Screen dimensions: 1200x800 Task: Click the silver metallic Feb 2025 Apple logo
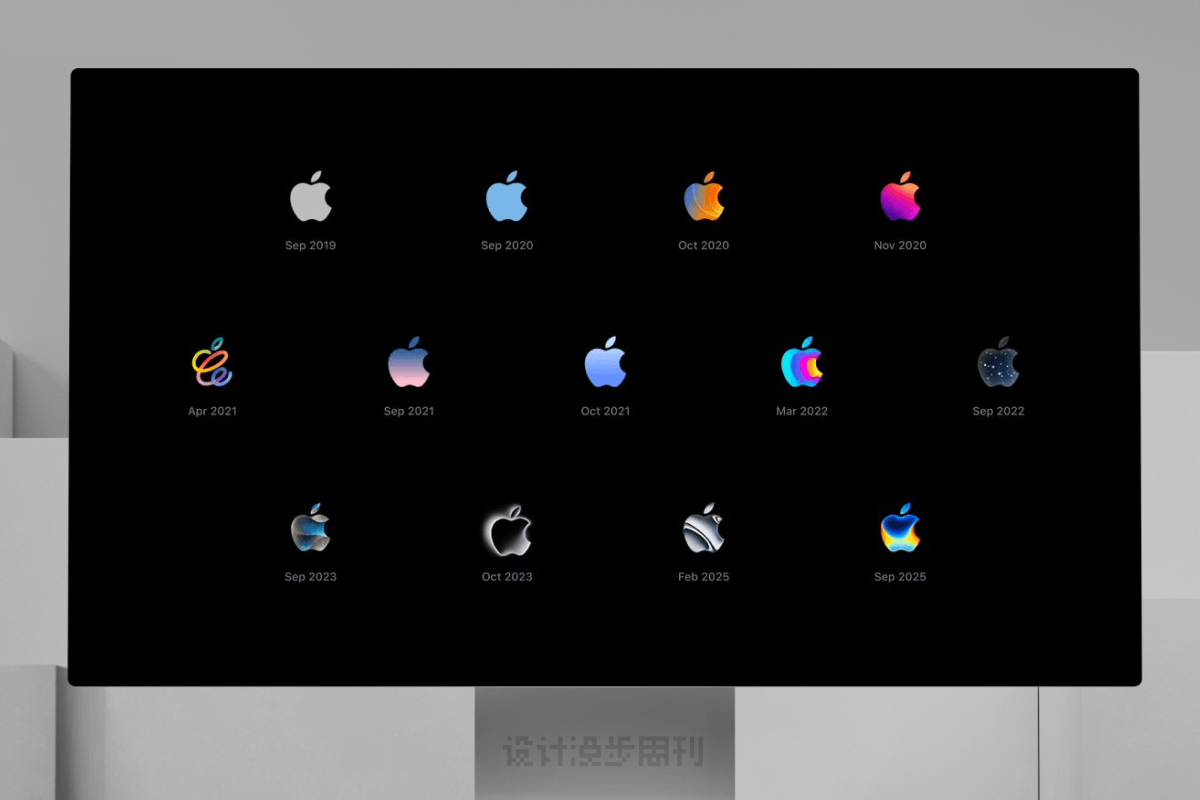(x=703, y=530)
